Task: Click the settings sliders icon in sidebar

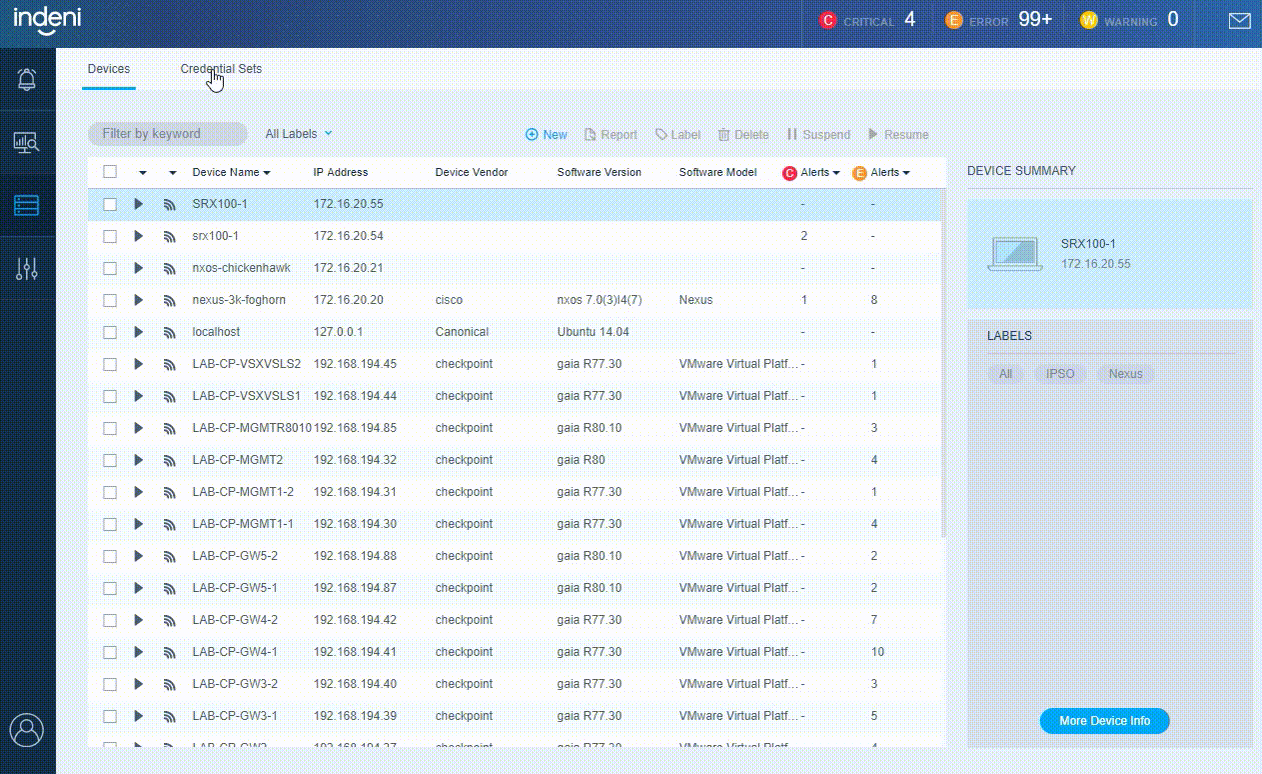Action: pyautogui.click(x=27, y=268)
